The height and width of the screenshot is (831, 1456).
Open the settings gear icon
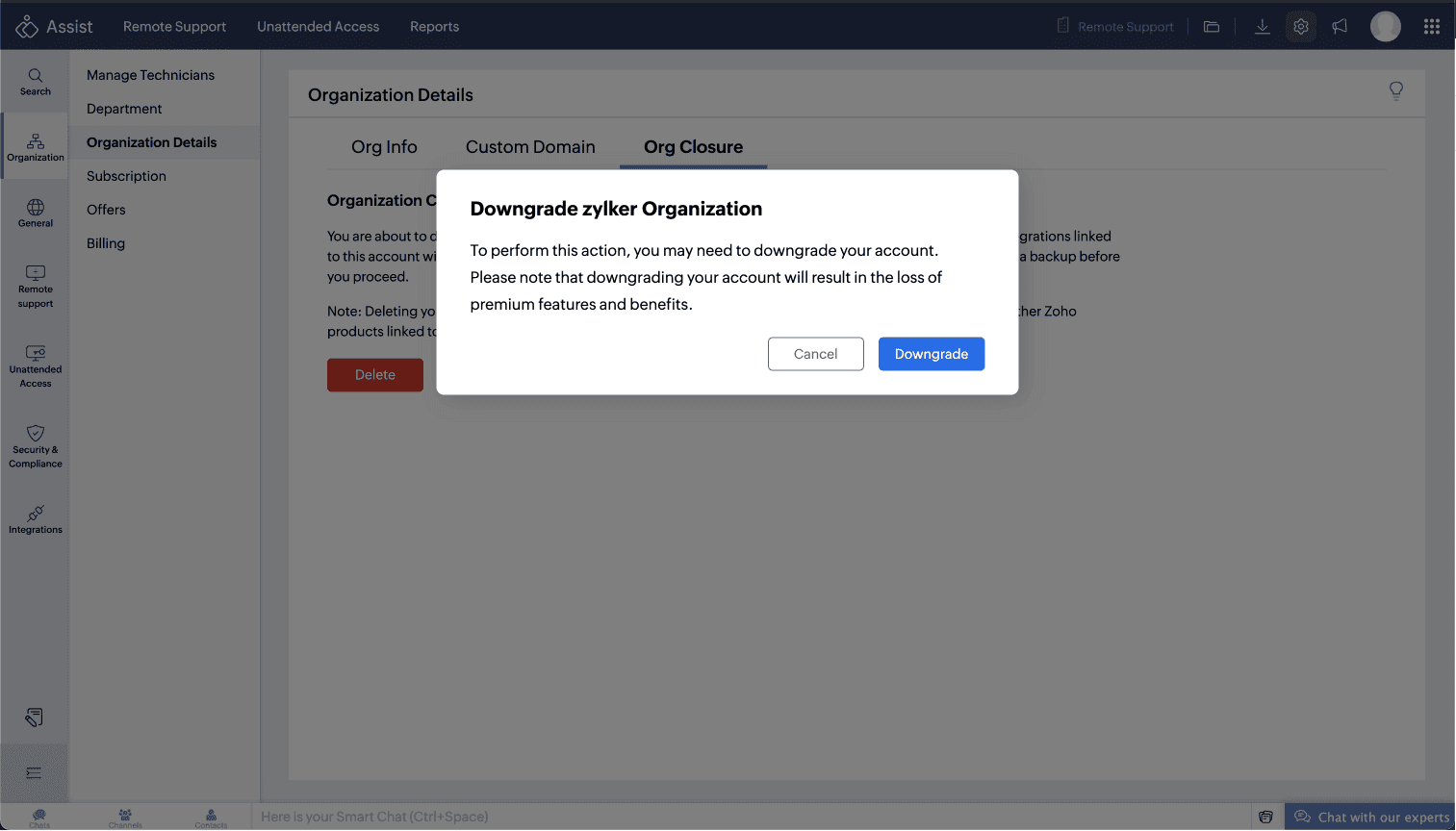pos(1300,27)
